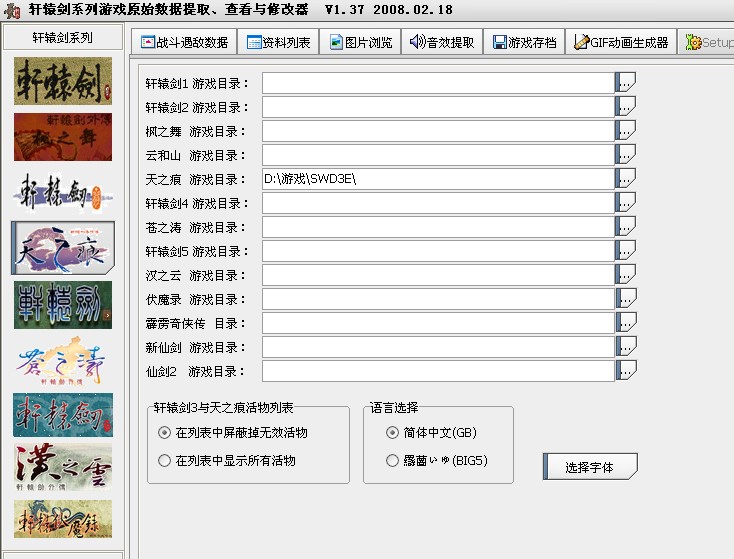Select the 天之痕 game logo in sidebar
This screenshot has width=734, height=559.
[63, 248]
